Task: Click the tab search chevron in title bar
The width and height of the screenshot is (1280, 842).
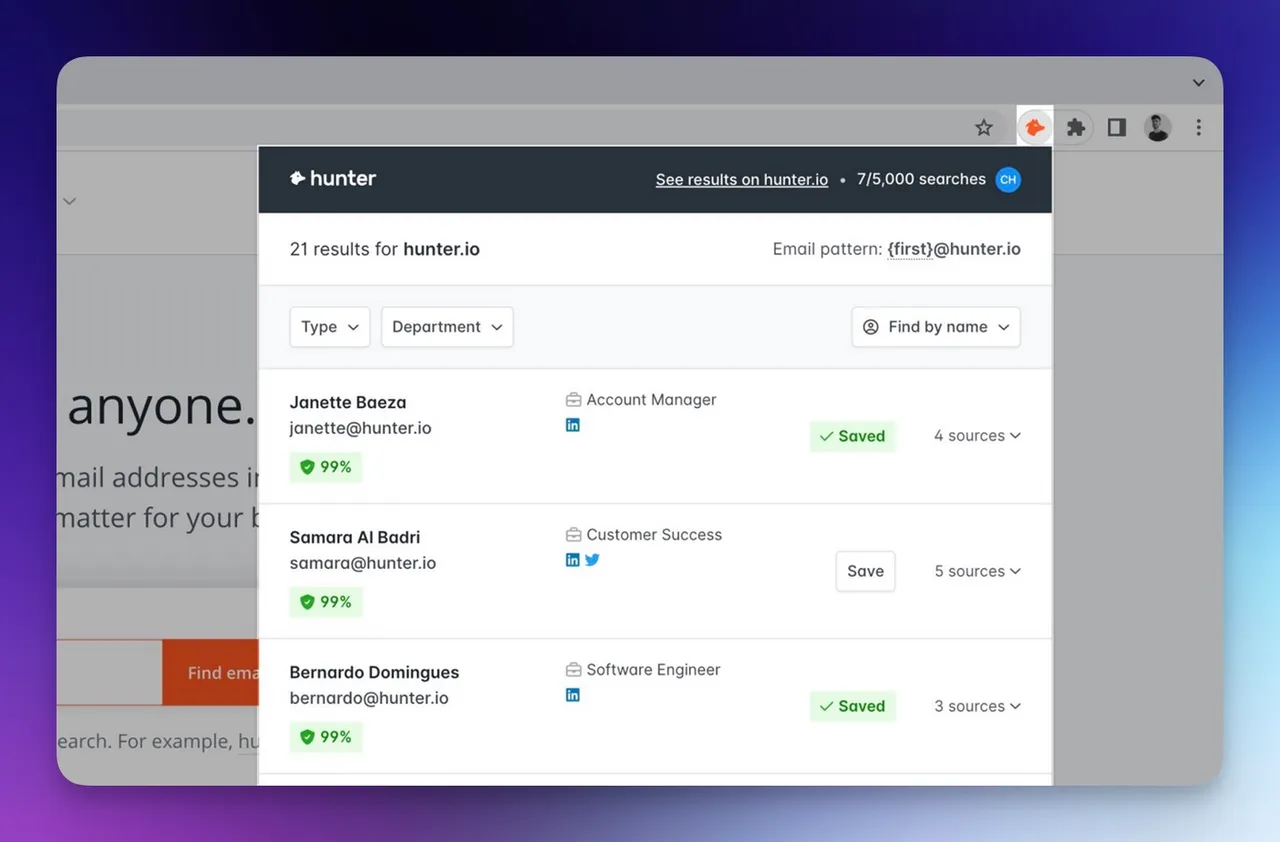Action: coord(1198,82)
